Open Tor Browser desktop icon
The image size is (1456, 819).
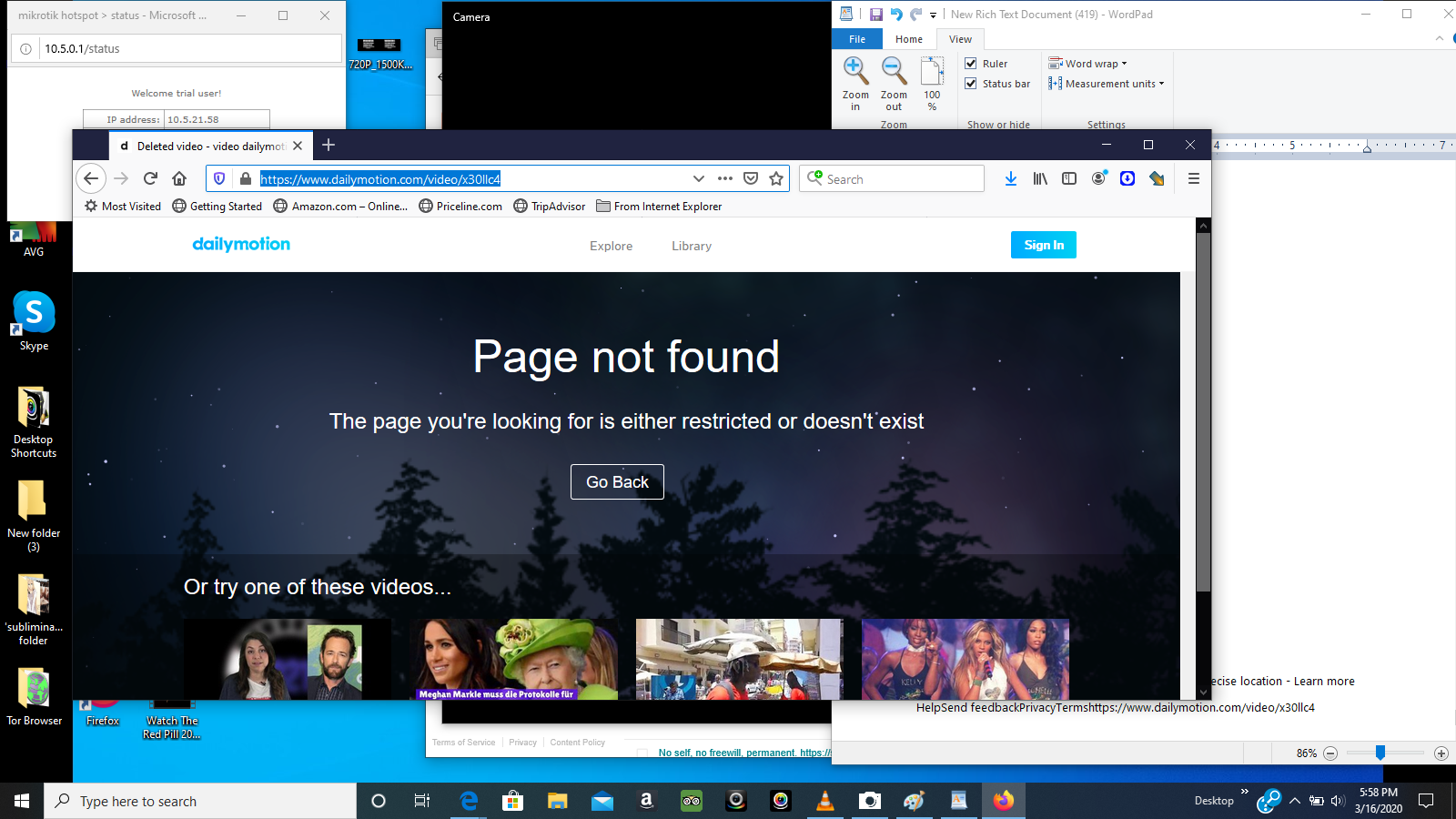pos(34,696)
